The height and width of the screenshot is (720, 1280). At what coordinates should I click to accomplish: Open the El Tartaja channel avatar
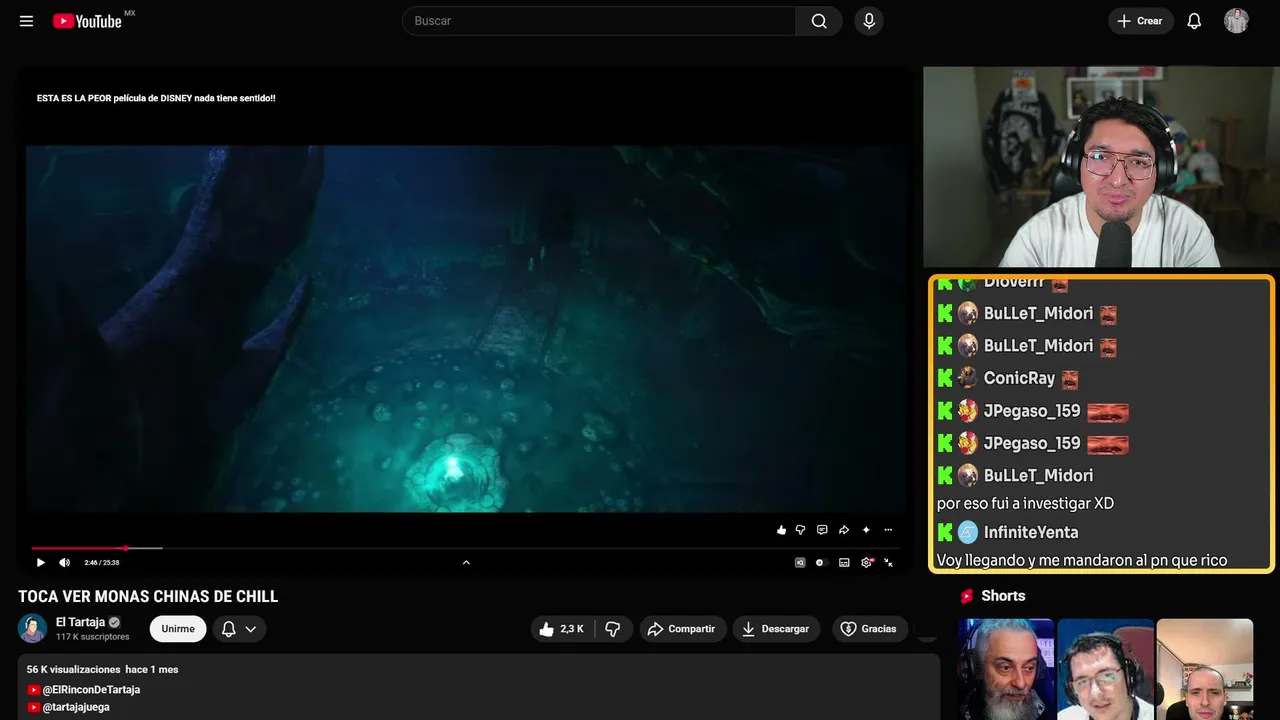(33, 628)
